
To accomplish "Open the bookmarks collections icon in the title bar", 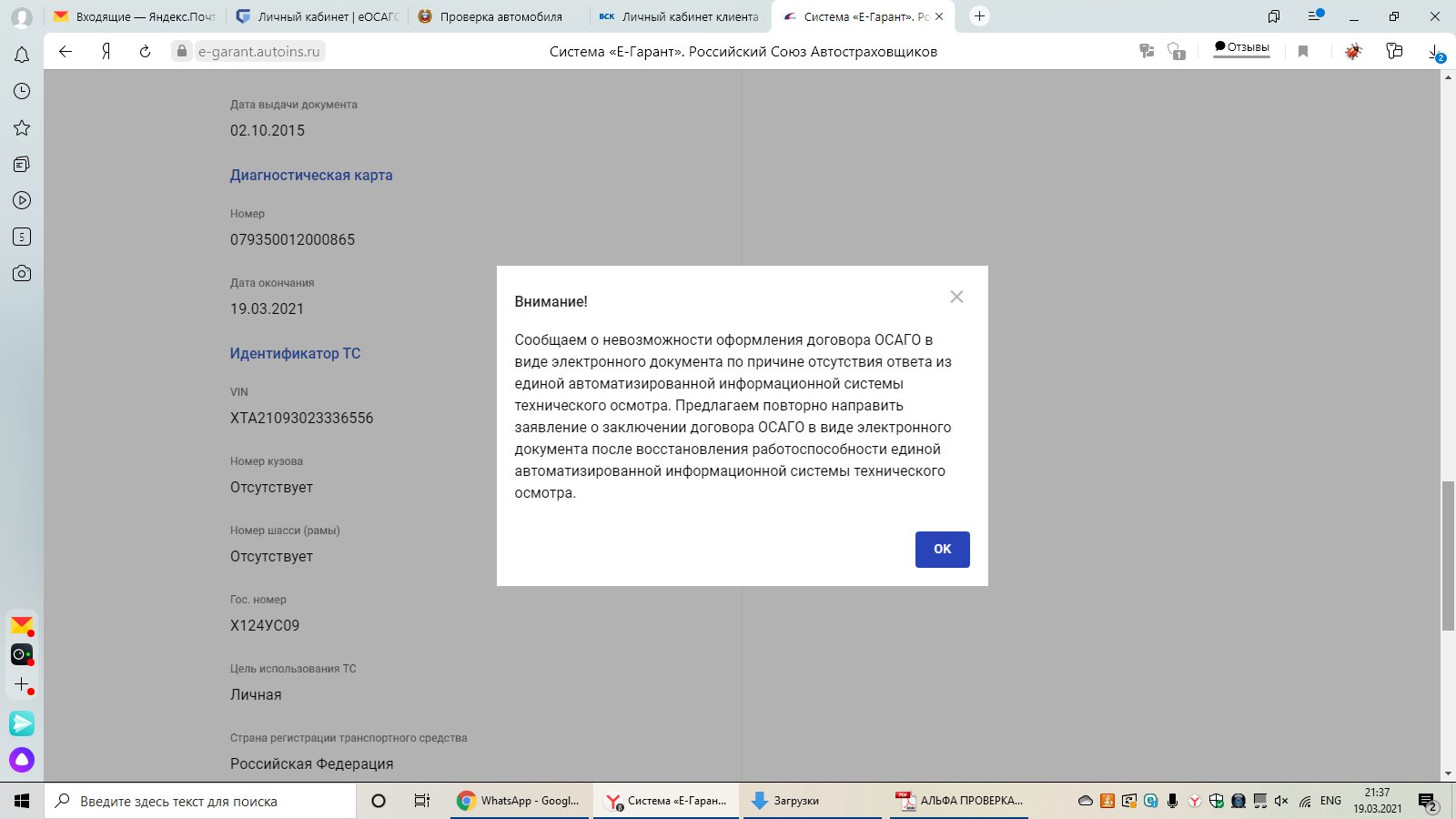I will click(1274, 16).
